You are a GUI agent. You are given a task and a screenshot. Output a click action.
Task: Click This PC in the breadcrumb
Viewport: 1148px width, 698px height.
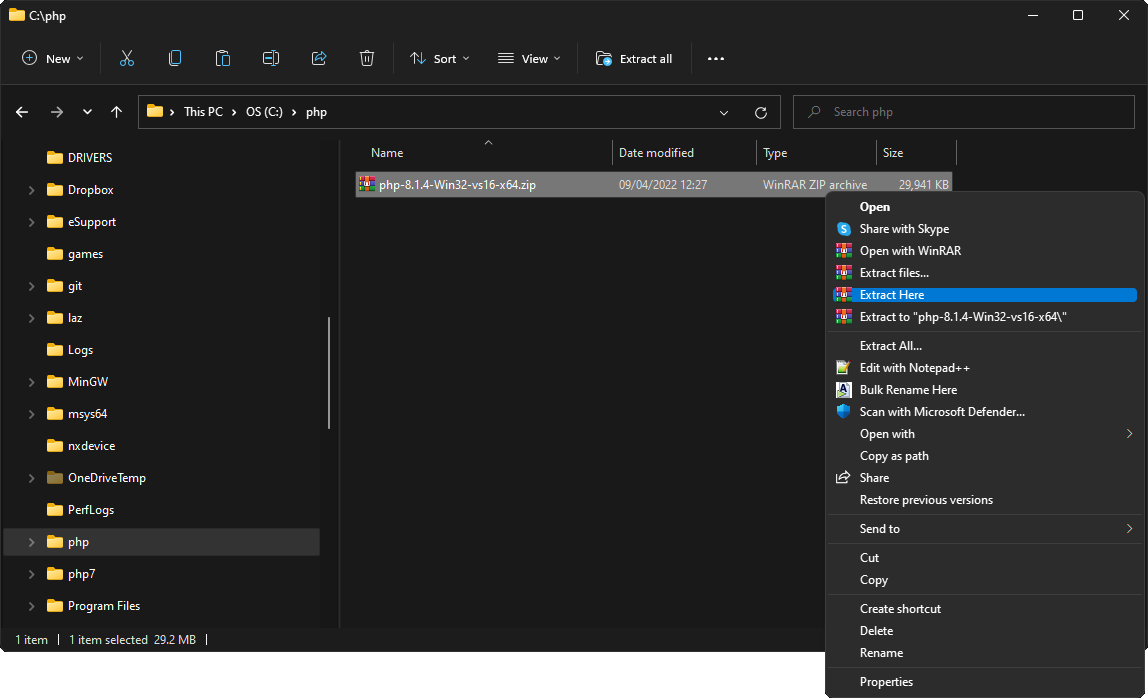point(204,112)
